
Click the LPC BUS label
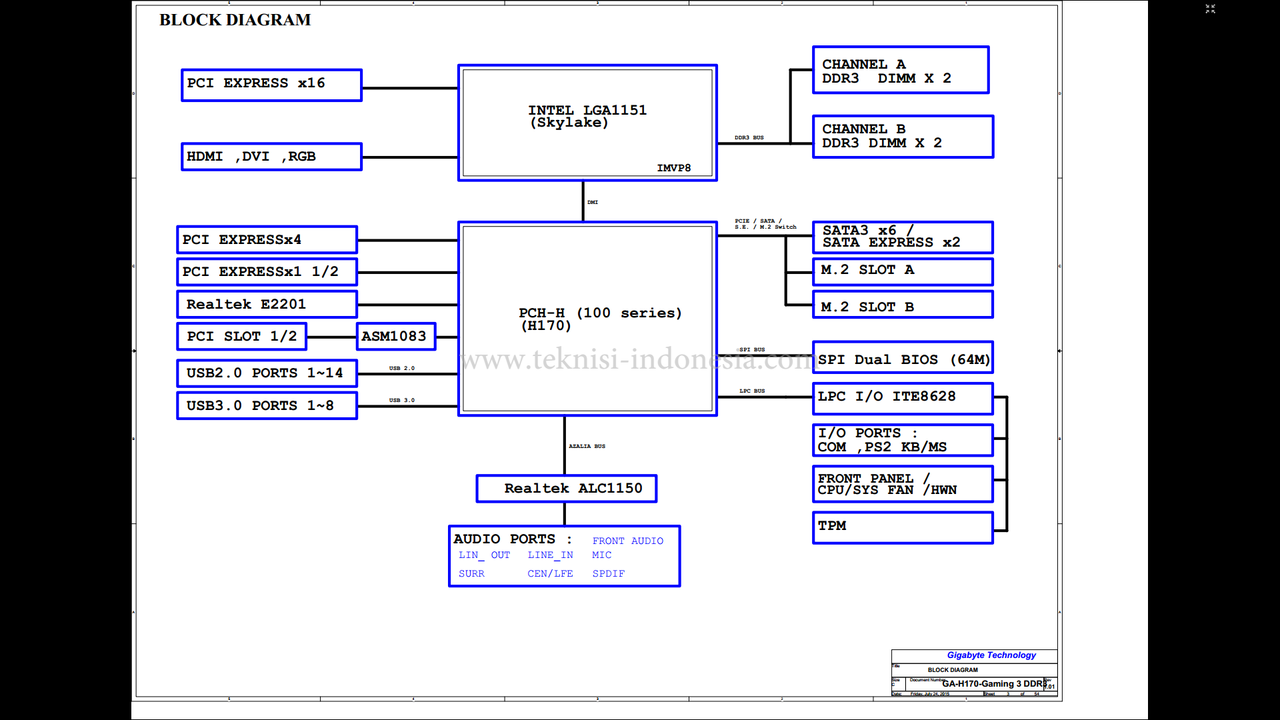(x=752, y=391)
